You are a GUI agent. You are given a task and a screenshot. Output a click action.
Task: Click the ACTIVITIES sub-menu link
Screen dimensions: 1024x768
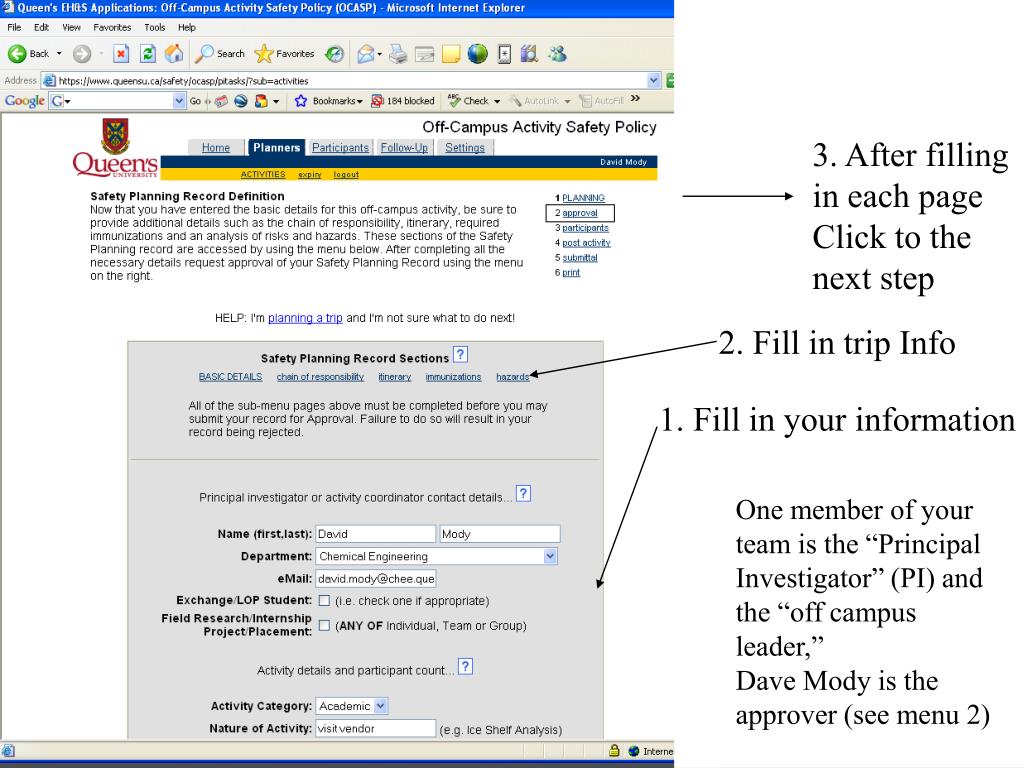pyautogui.click(x=263, y=174)
